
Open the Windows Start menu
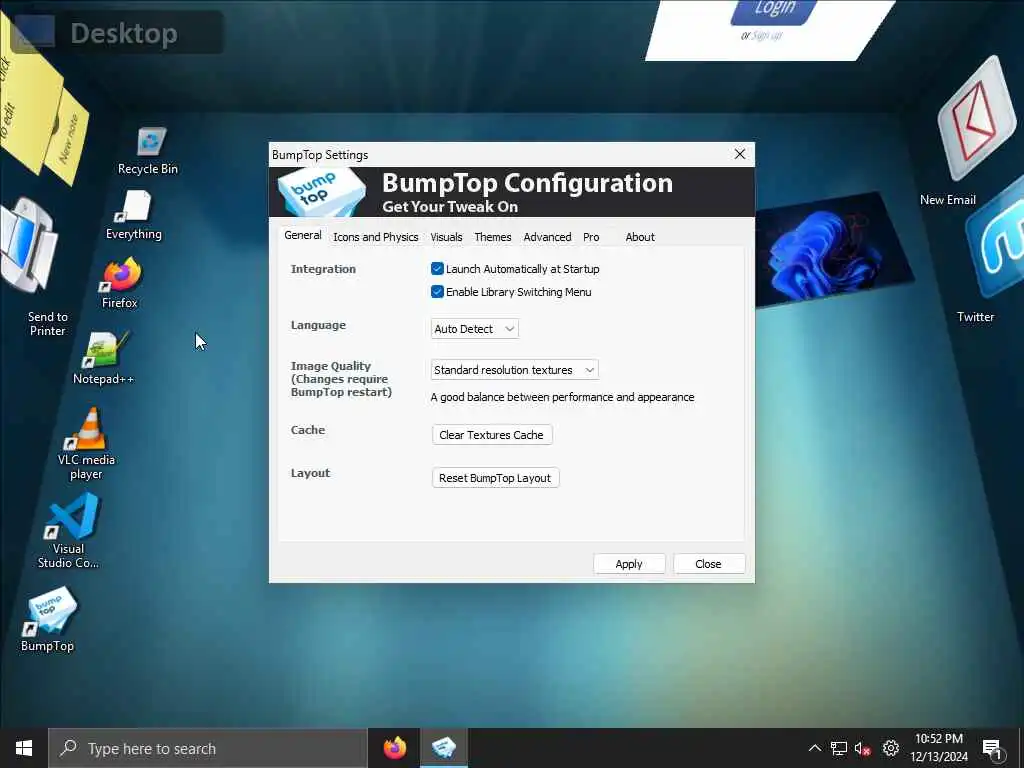pyautogui.click(x=24, y=748)
